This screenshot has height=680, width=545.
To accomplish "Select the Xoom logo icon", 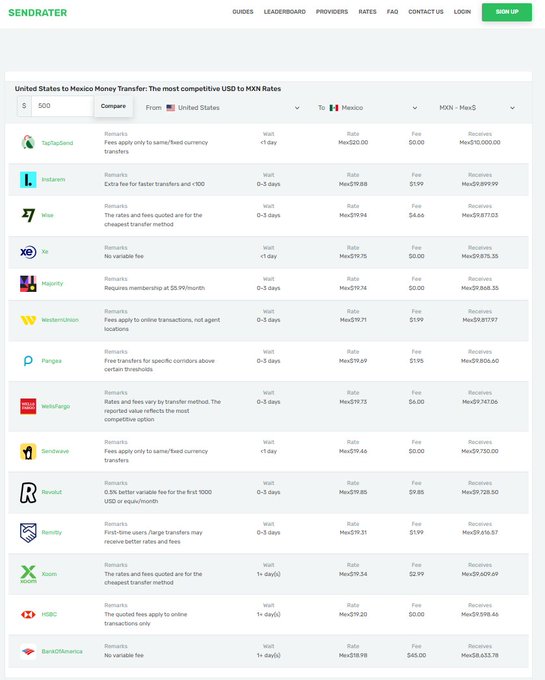I will [x=28, y=574].
